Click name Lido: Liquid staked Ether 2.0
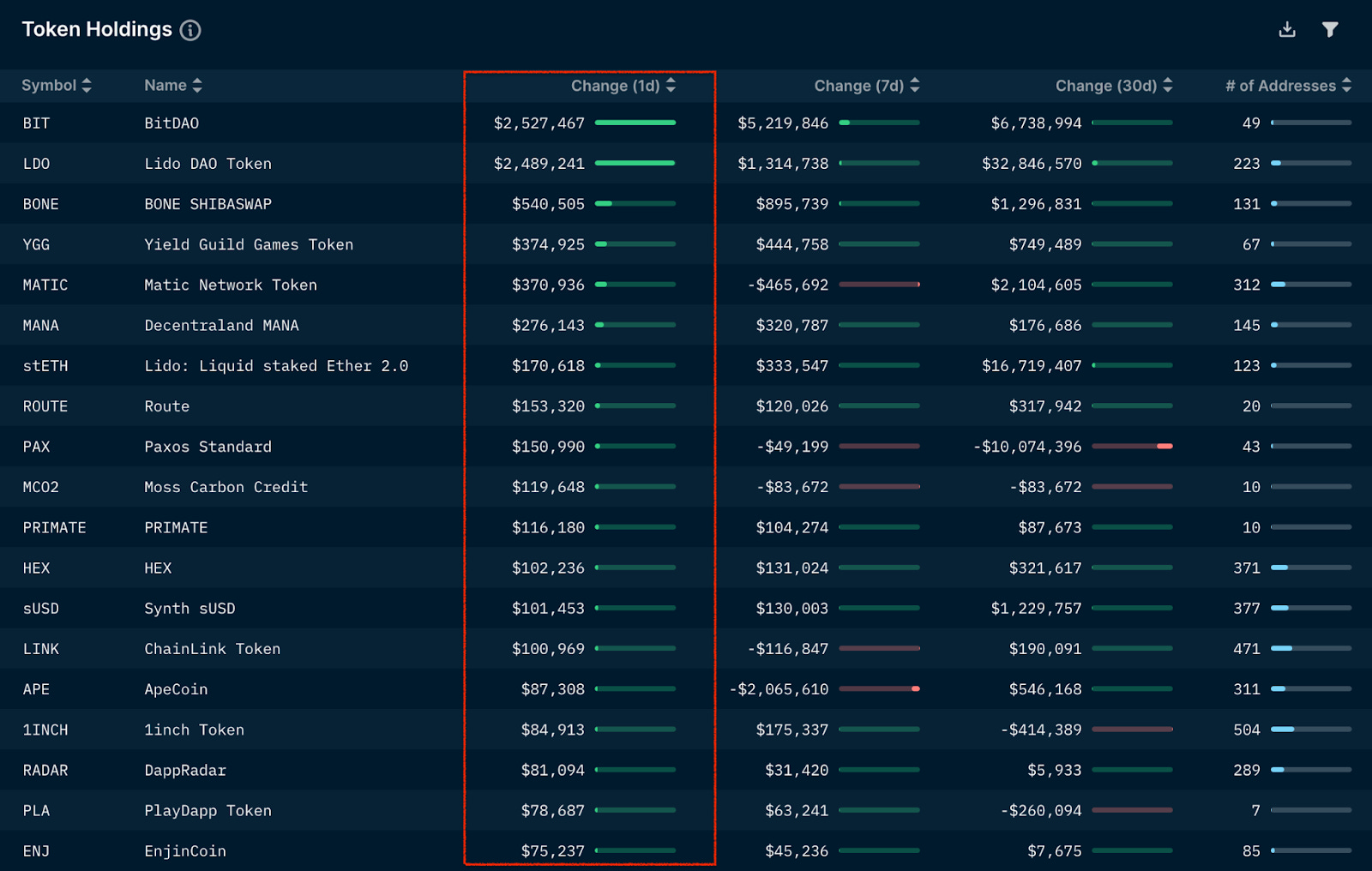Image resolution: width=1372 pixels, height=871 pixels. click(276, 366)
